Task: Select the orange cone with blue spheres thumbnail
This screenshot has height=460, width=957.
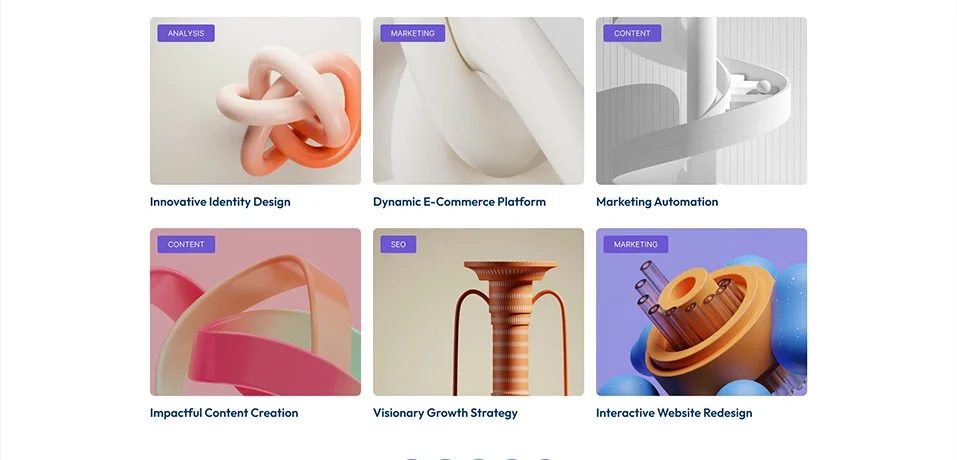Action: [x=701, y=312]
